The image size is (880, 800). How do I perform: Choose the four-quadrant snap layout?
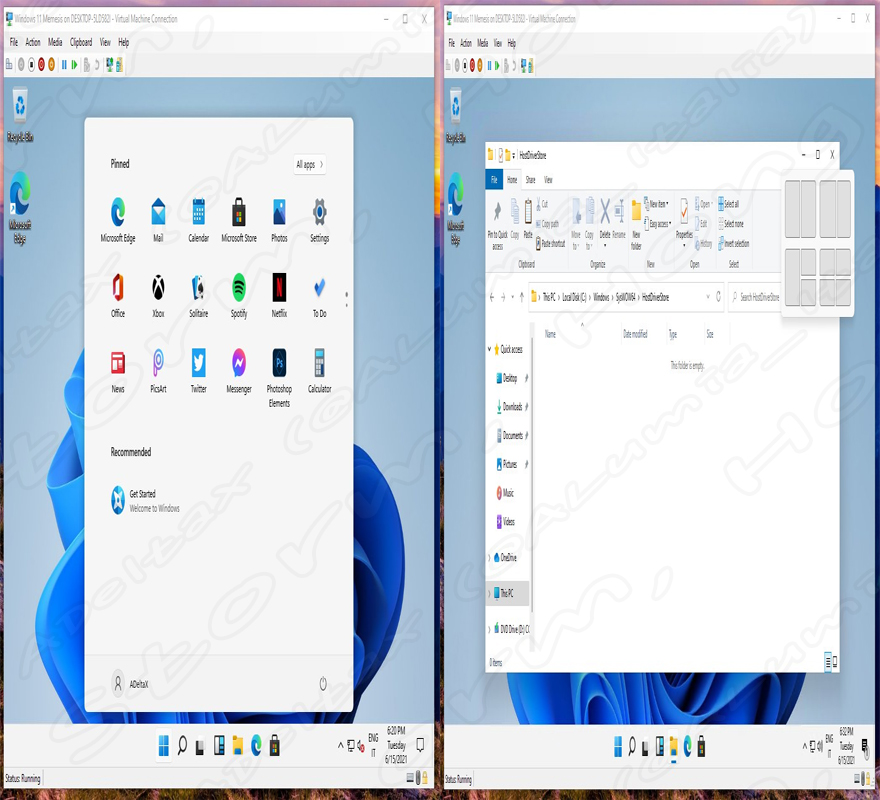[835, 277]
